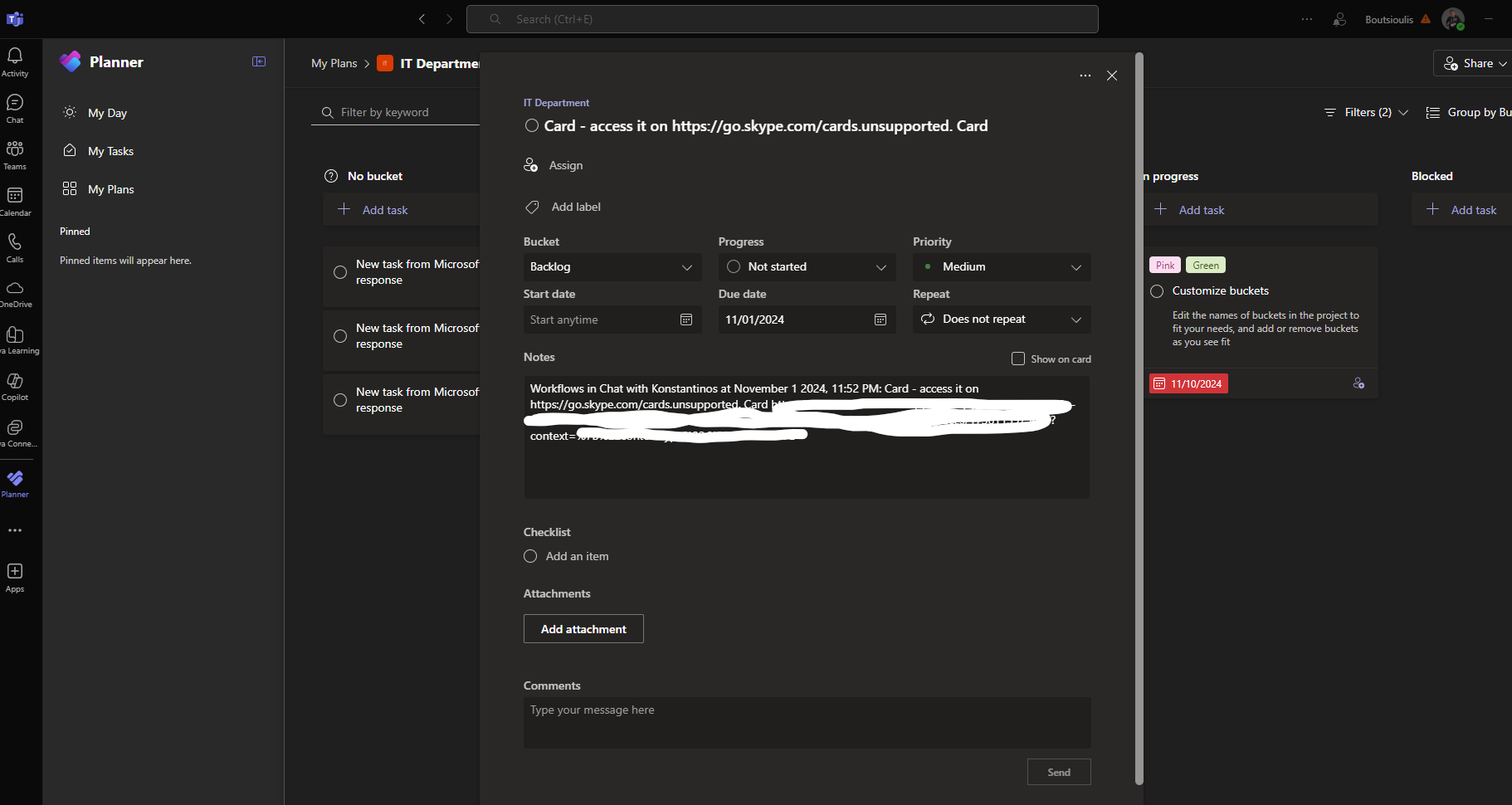This screenshot has width=1512, height=805.
Task: Open My Plans in Planner navigation
Action: (x=110, y=189)
